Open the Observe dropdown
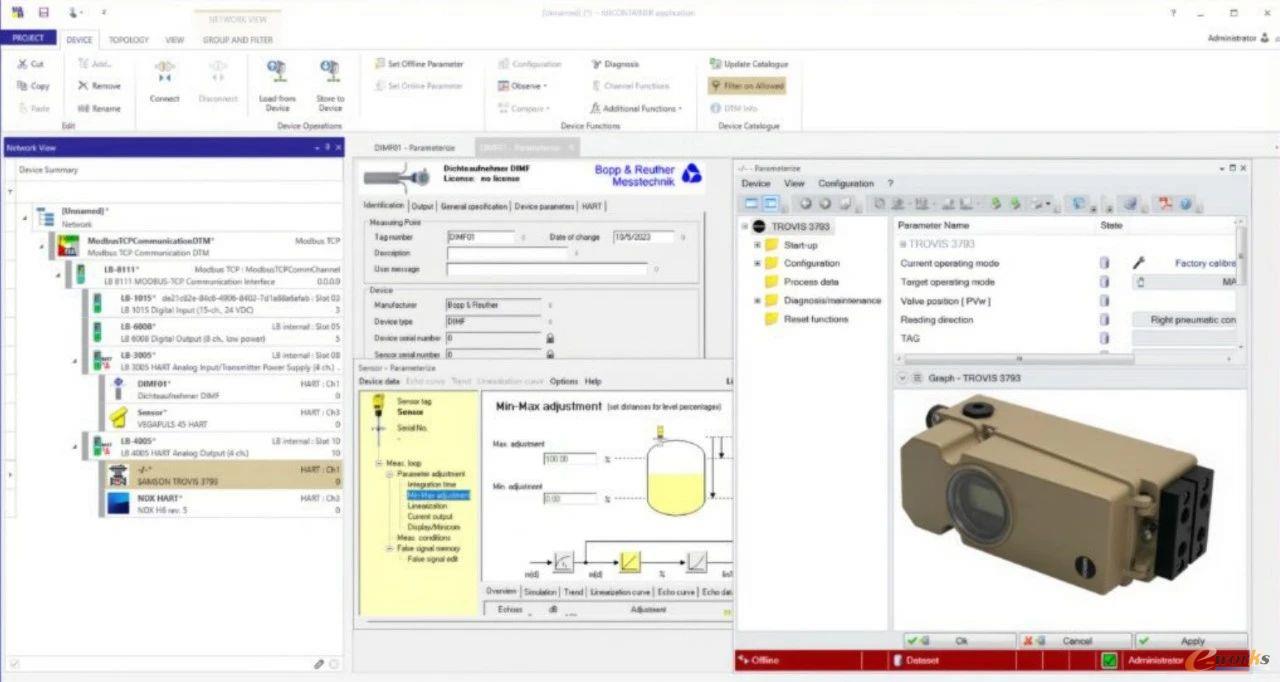Image resolution: width=1280 pixels, height=682 pixels. (x=523, y=86)
